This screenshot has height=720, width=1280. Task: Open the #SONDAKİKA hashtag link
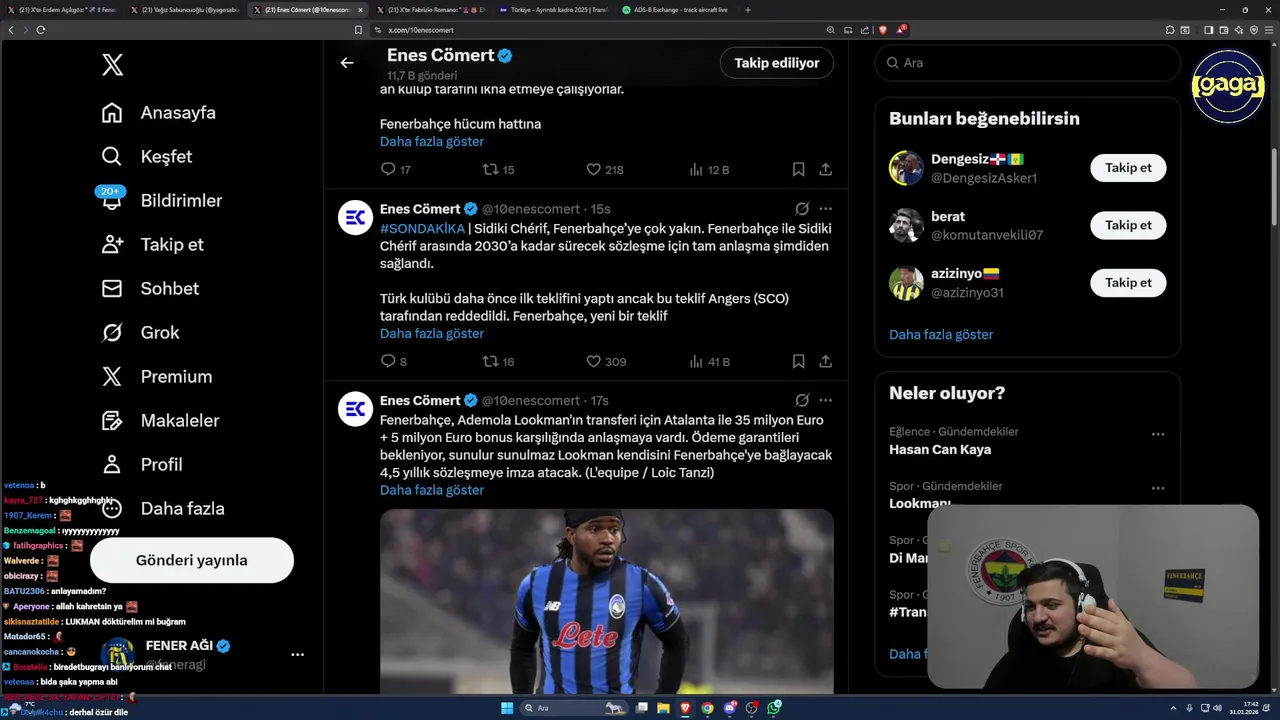click(x=422, y=229)
